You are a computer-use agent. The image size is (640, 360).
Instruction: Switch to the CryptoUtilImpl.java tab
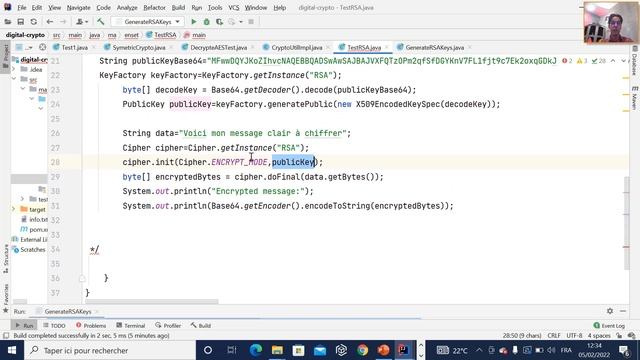pos(297,47)
